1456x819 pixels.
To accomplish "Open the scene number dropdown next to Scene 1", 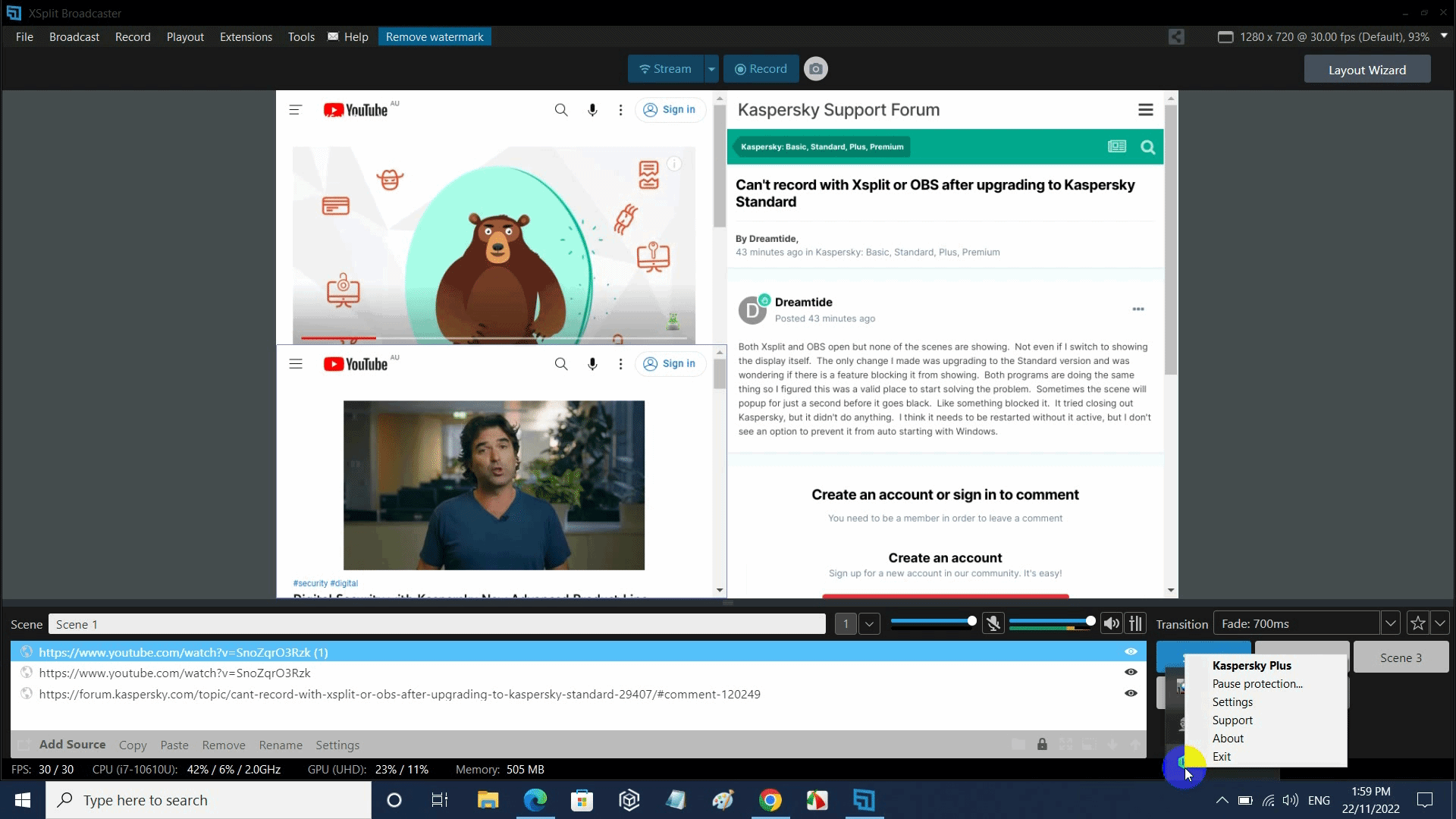I will (869, 623).
